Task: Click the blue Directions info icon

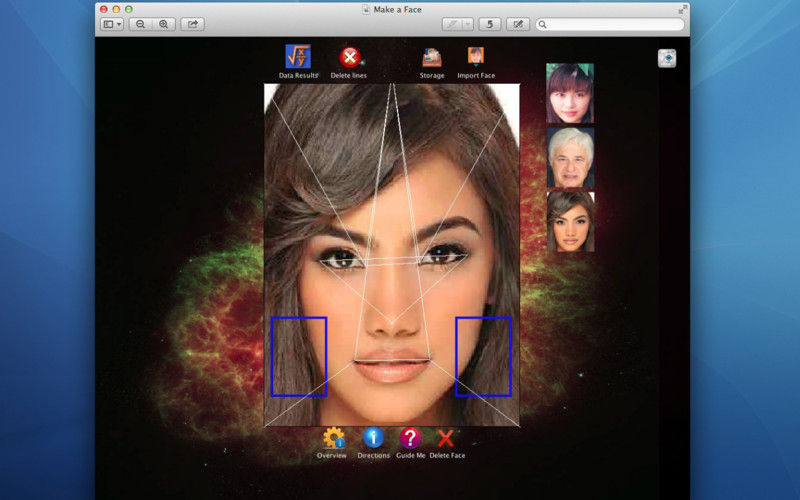Action: pyautogui.click(x=373, y=438)
